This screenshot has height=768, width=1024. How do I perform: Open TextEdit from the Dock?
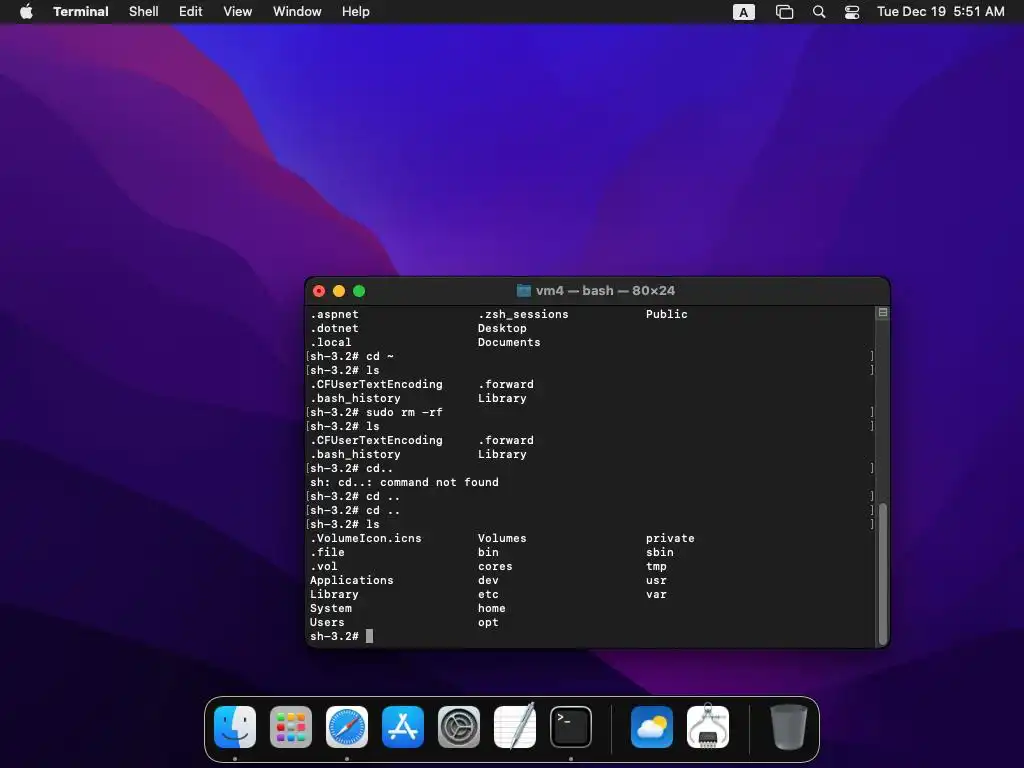(x=515, y=726)
